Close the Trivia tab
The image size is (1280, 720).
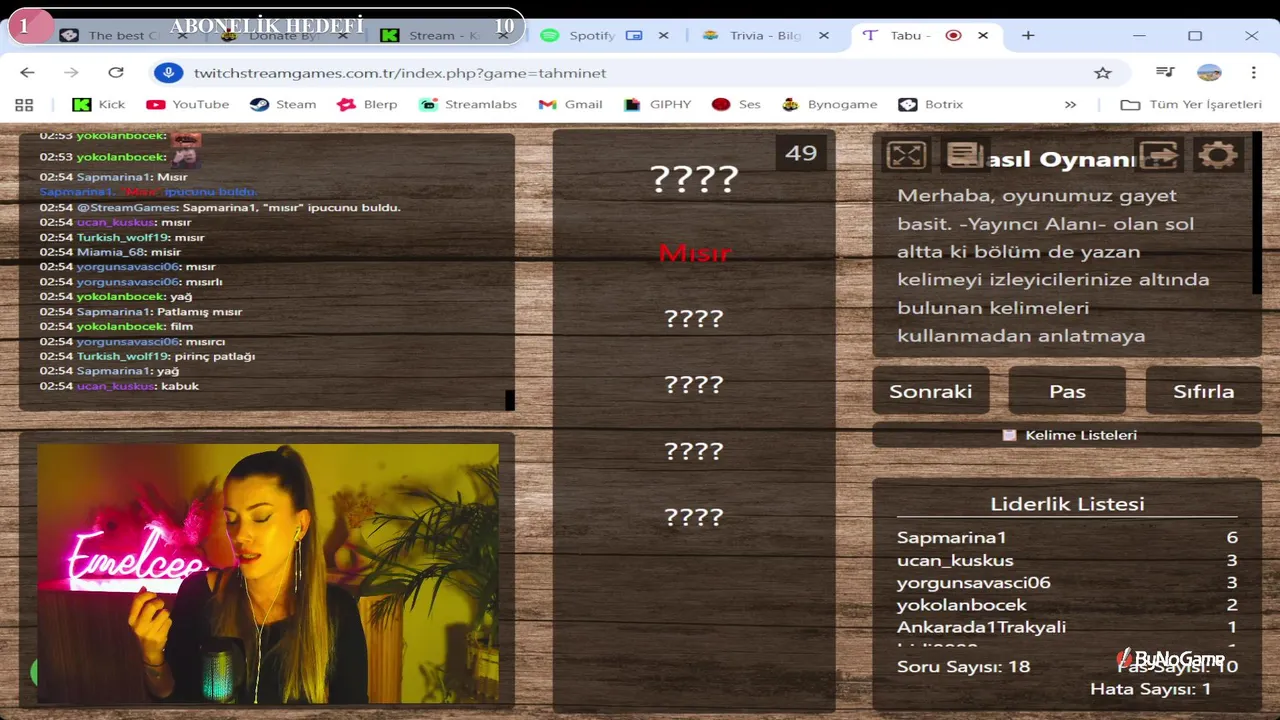tap(824, 35)
